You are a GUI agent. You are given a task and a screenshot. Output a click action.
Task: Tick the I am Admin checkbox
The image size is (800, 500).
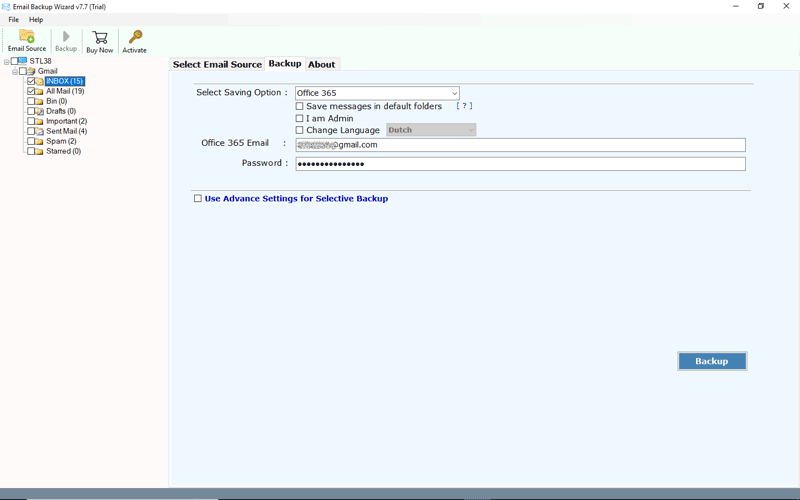coord(299,118)
